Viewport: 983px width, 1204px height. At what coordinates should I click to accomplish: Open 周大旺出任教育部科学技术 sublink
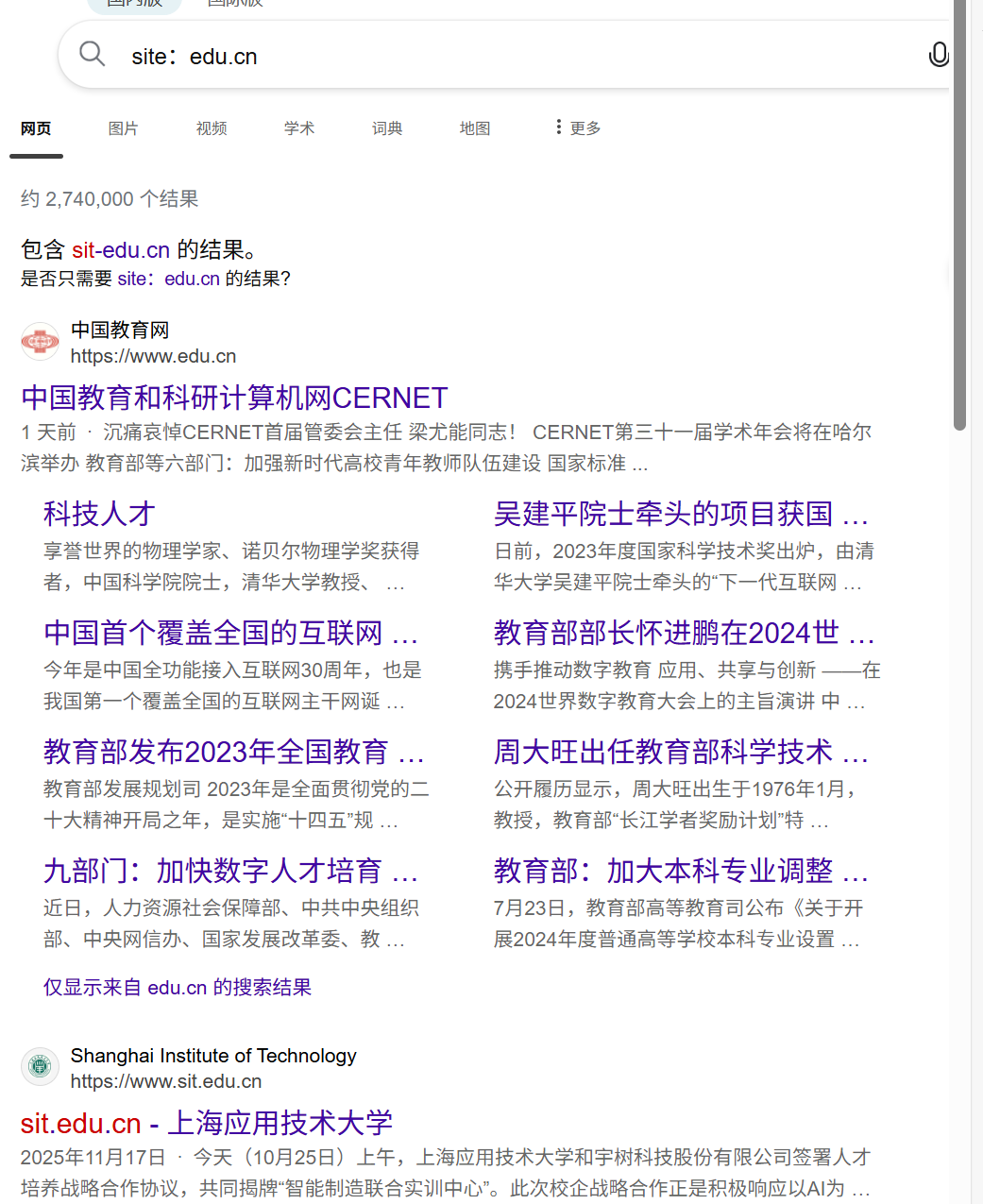(681, 752)
